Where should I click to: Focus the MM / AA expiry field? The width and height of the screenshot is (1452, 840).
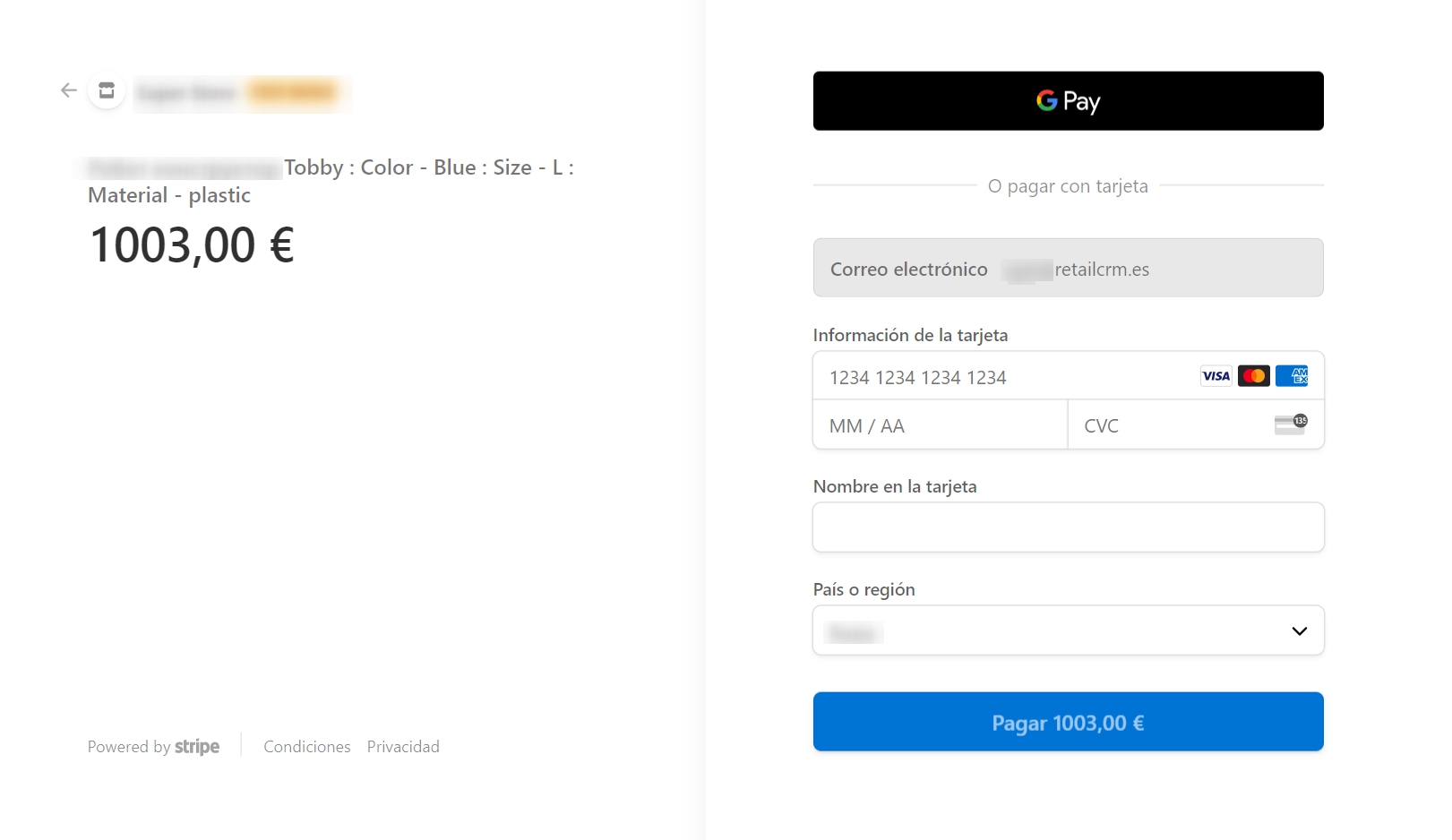(x=940, y=425)
